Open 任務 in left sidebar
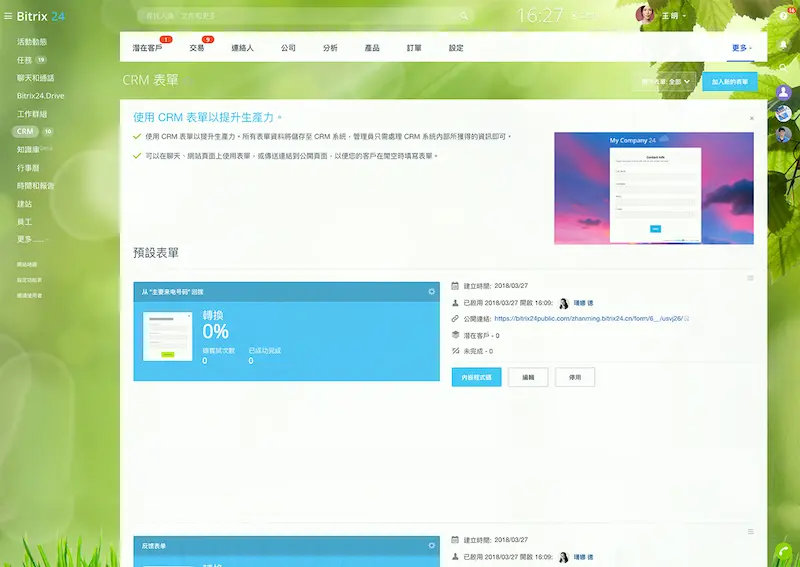This screenshot has width=800, height=567. point(24,60)
